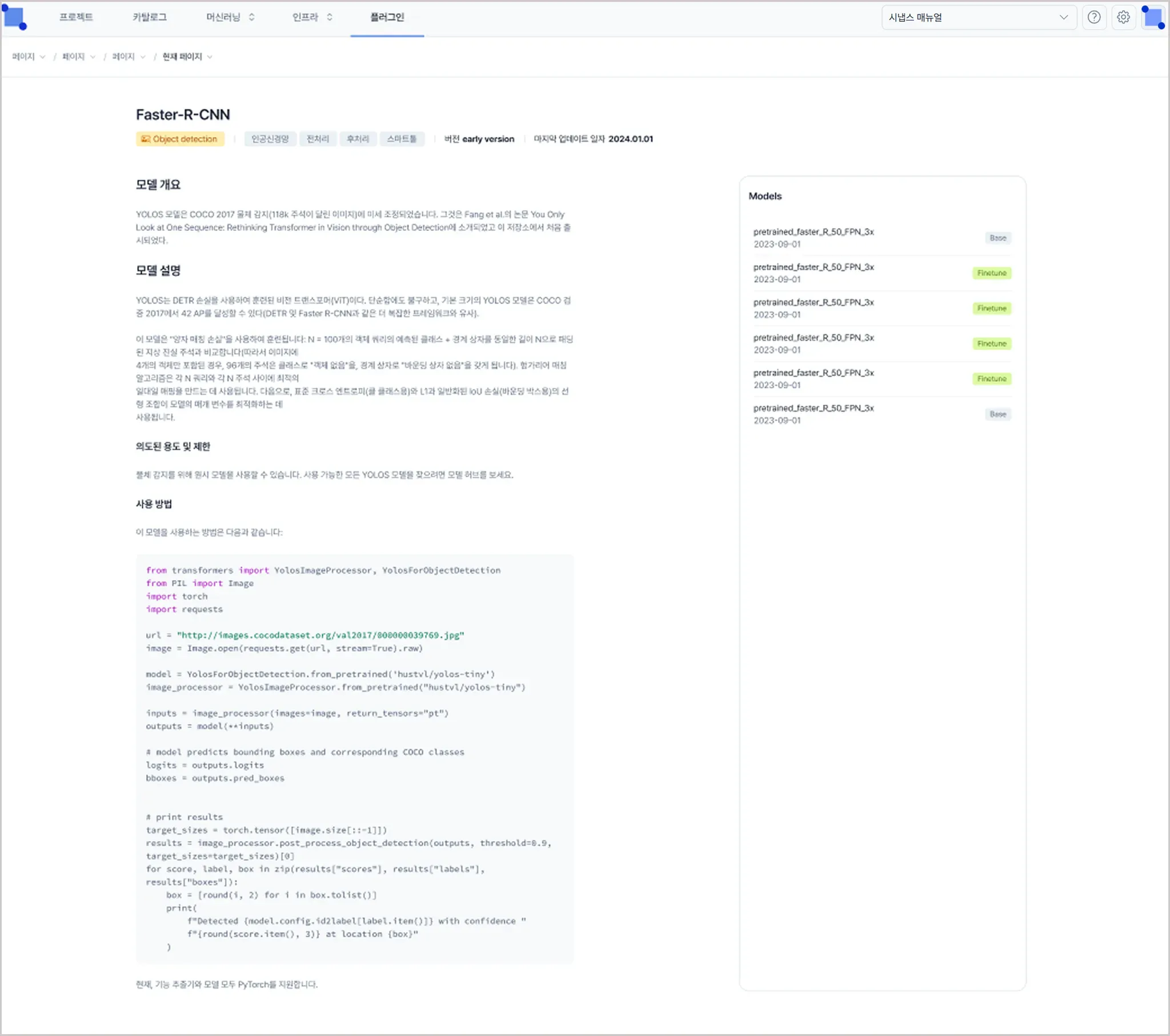Click the cocodataset URL string in the code
Viewport: 1170px width, 1036px height.
[320, 635]
